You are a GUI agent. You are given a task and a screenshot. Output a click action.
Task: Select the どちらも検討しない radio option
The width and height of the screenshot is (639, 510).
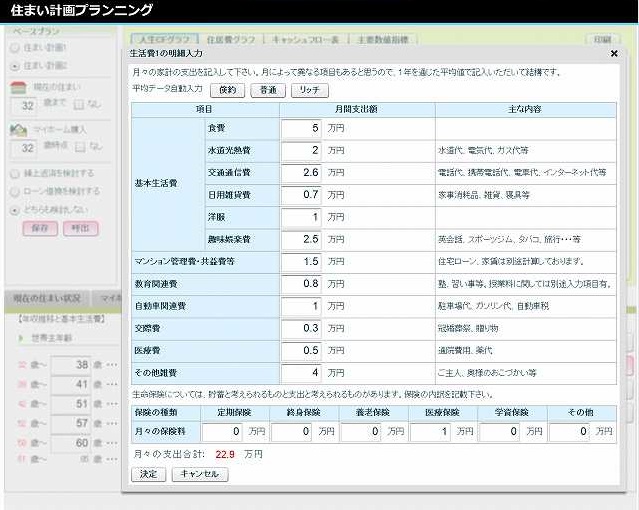(x=14, y=210)
